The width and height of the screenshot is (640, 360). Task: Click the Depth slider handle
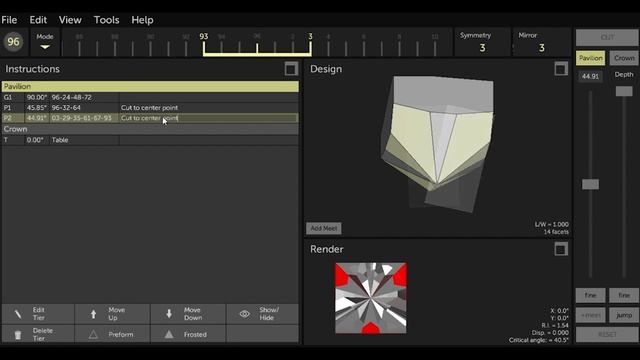(624, 91)
